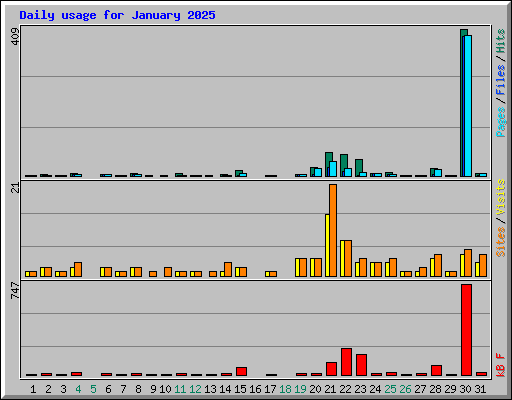Viewport: 512px width, 400px height.
Task: Click the orange sites bar for day 22
Action: 348,258
